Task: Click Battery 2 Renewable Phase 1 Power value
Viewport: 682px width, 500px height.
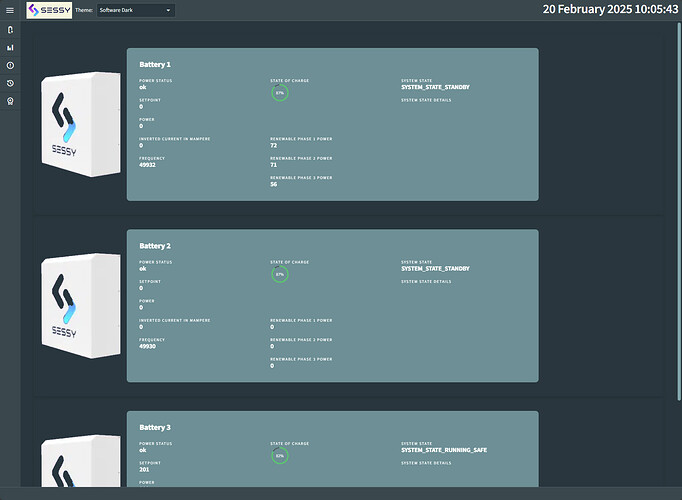Action: [272, 327]
